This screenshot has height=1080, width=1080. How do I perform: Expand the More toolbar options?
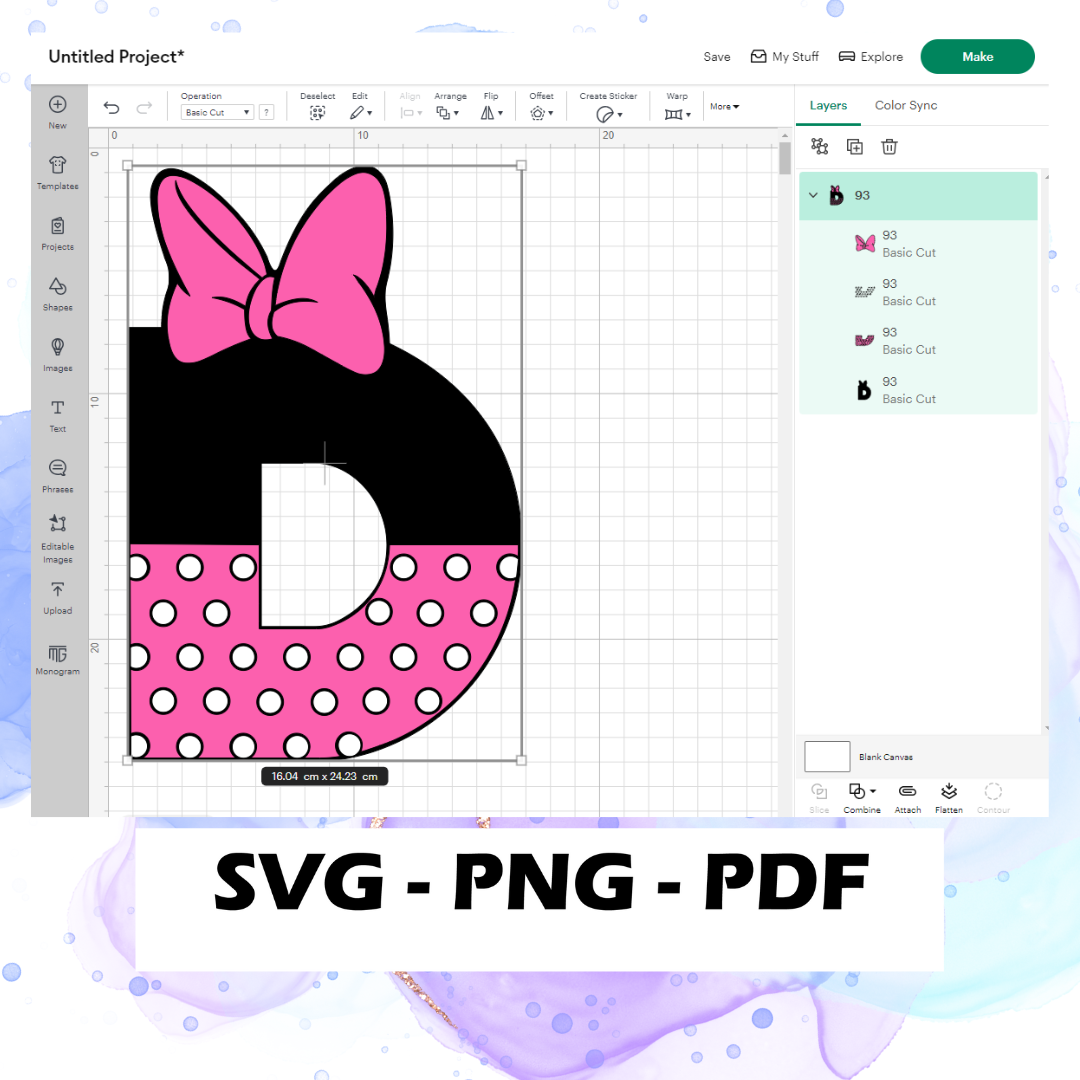(725, 107)
